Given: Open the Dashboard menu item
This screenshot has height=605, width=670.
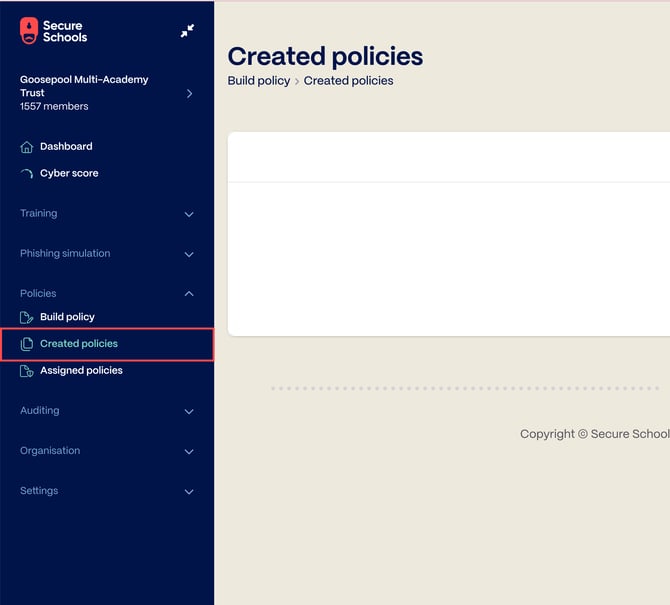Looking at the screenshot, I should [x=66, y=147].
